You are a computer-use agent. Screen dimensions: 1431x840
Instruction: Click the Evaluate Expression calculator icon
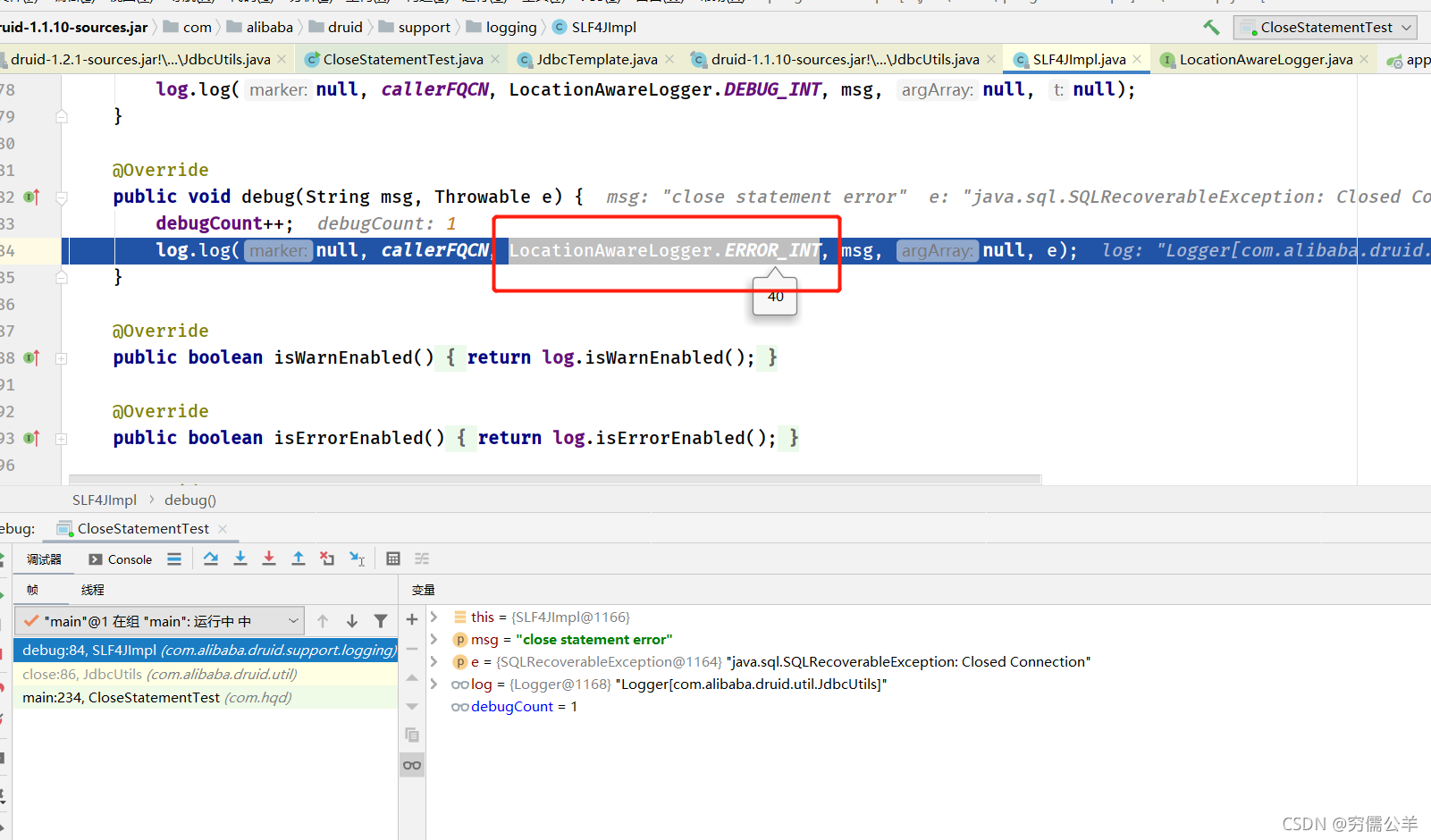pos(393,559)
